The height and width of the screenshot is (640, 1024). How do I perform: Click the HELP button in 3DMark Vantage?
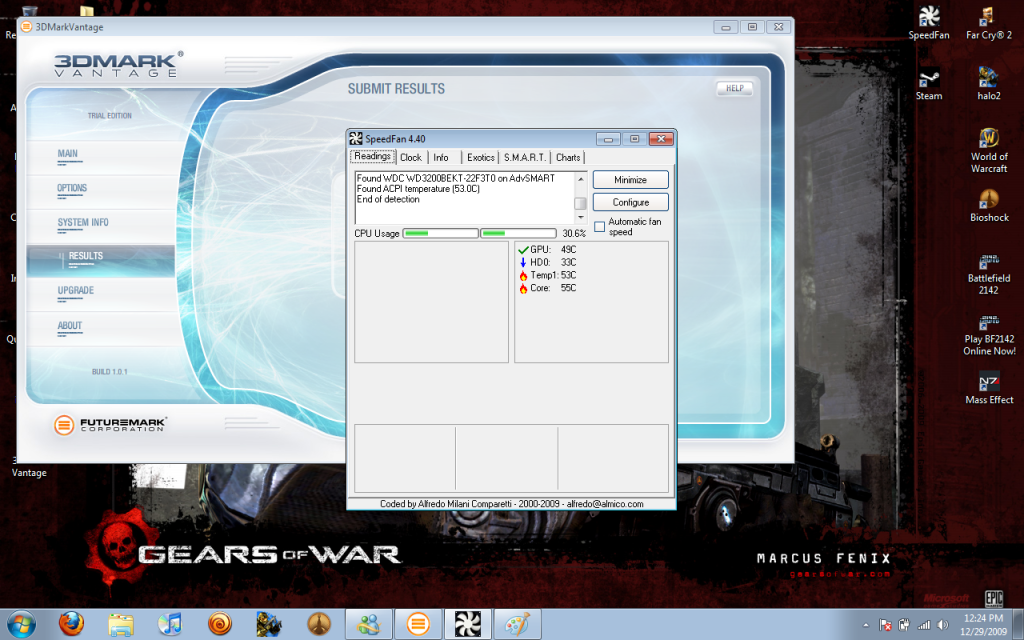735,88
